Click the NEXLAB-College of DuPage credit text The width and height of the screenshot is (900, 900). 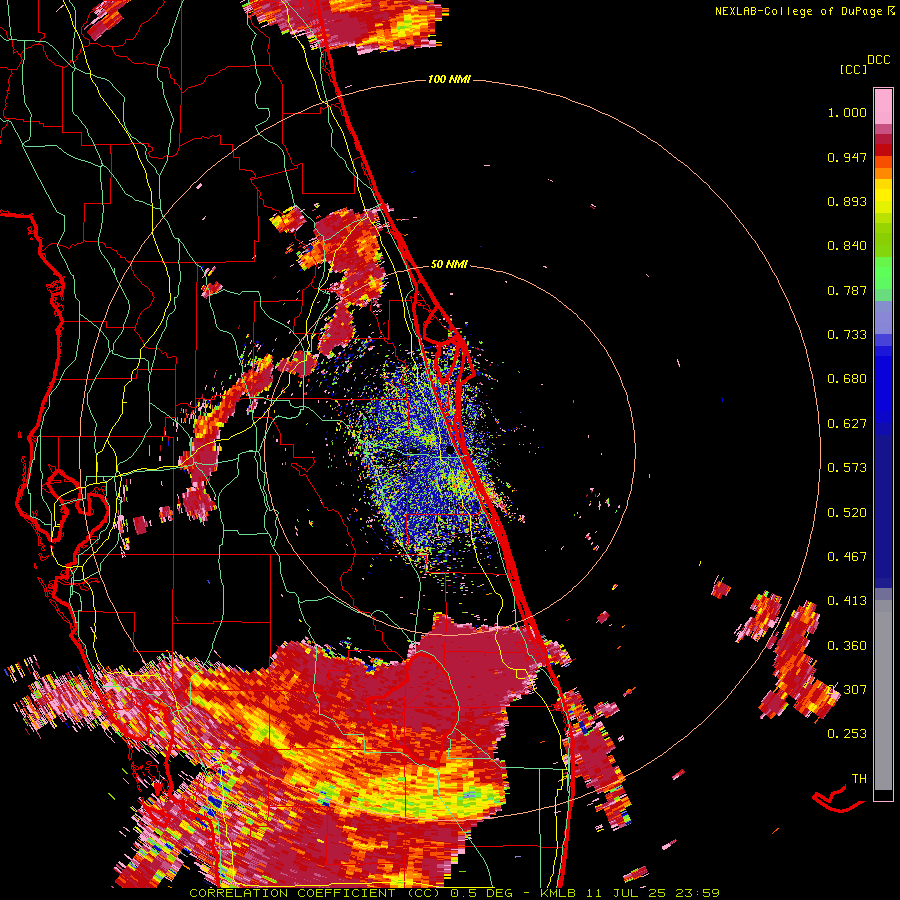[798, 11]
